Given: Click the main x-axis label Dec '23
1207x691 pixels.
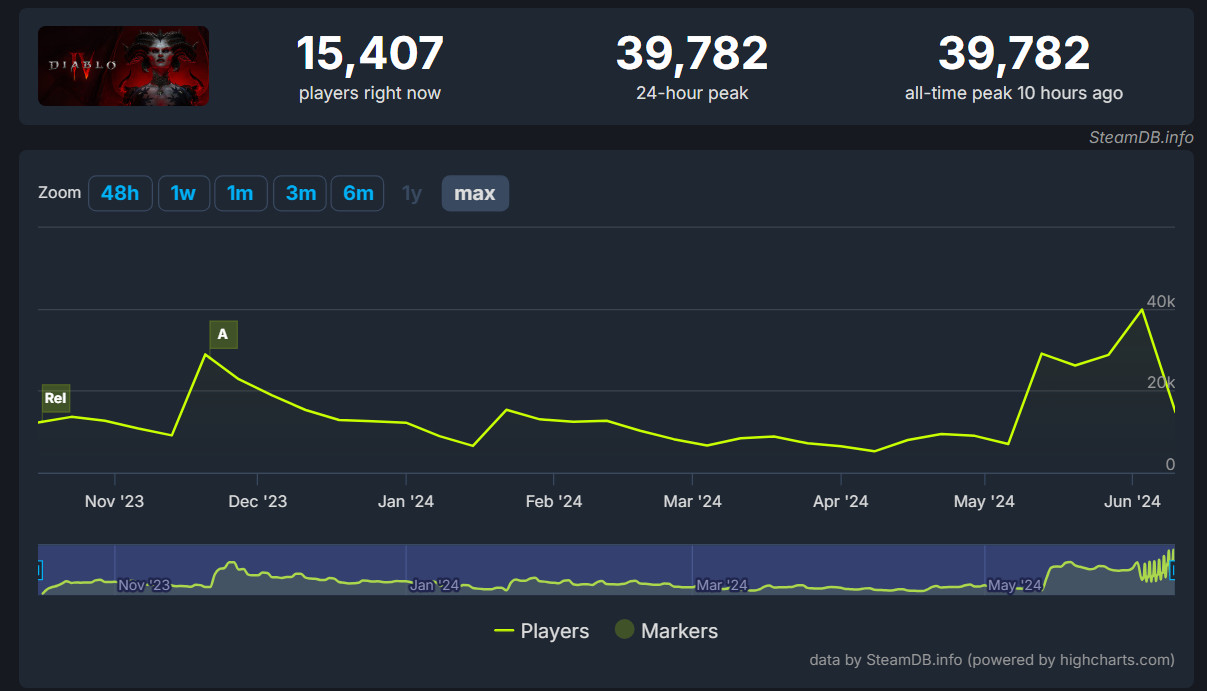Looking at the screenshot, I should click(x=258, y=501).
